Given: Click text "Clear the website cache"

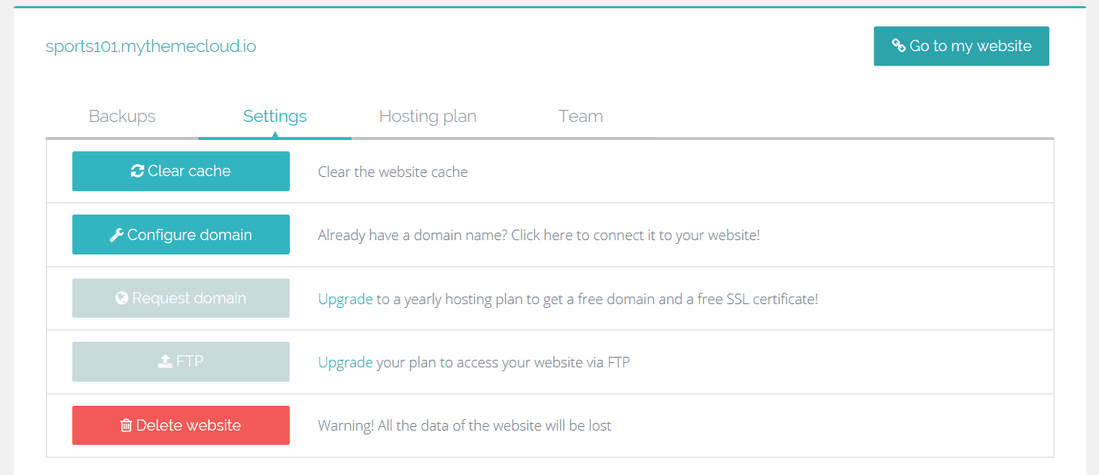Looking at the screenshot, I should tap(392, 172).
